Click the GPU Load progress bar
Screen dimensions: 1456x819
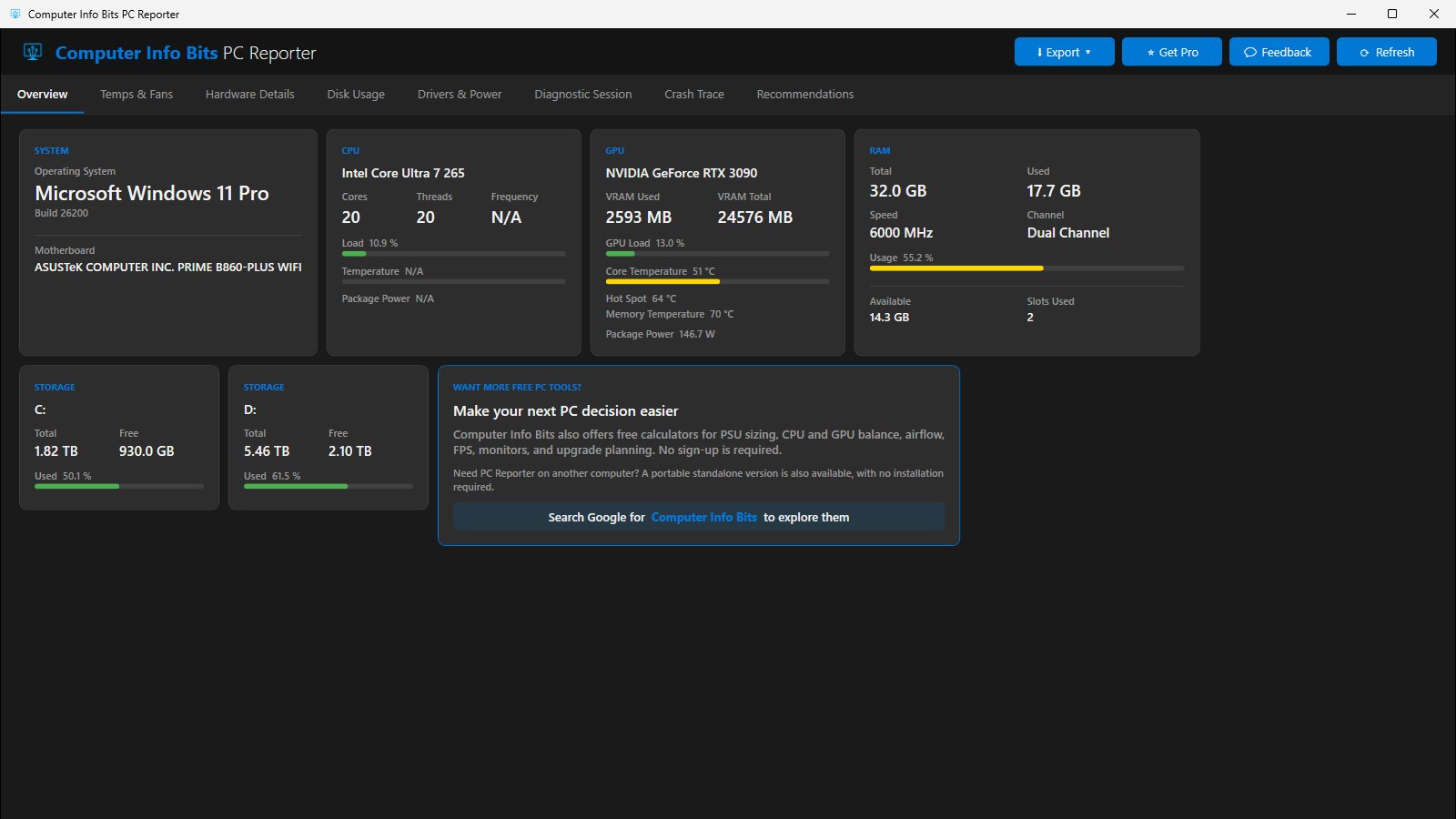[717, 254]
